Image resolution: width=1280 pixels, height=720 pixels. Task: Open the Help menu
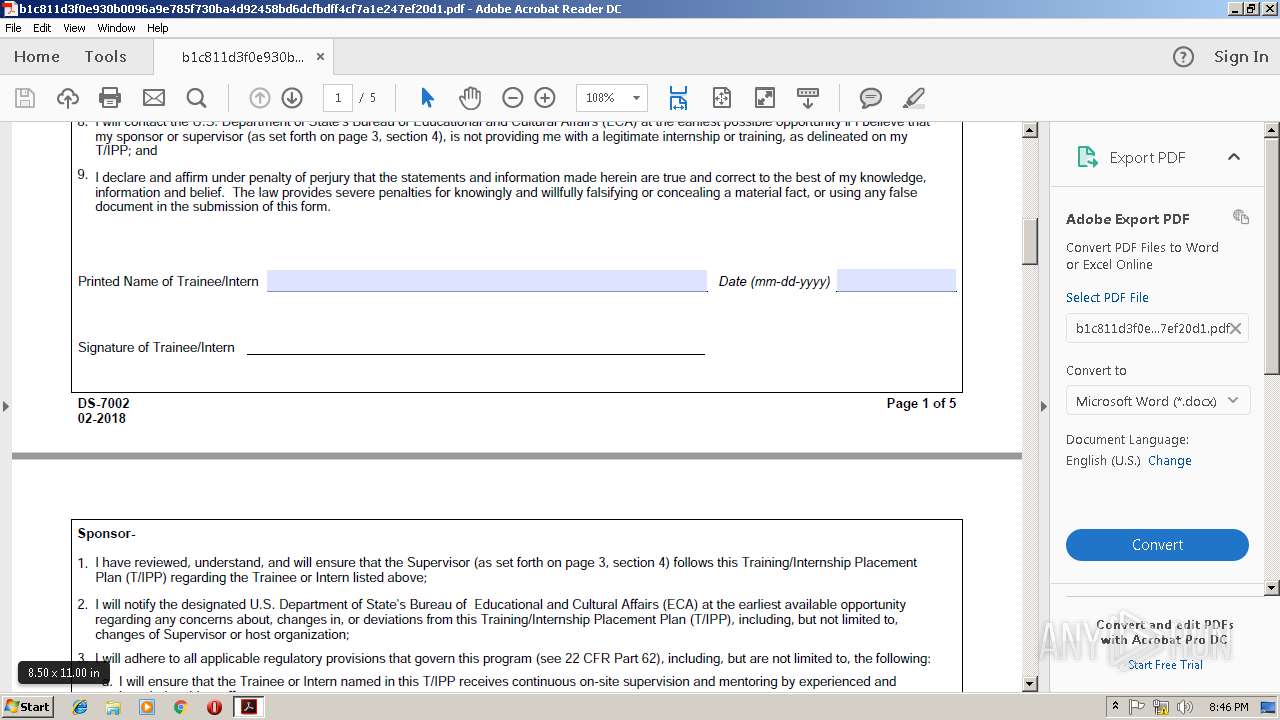(x=158, y=28)
